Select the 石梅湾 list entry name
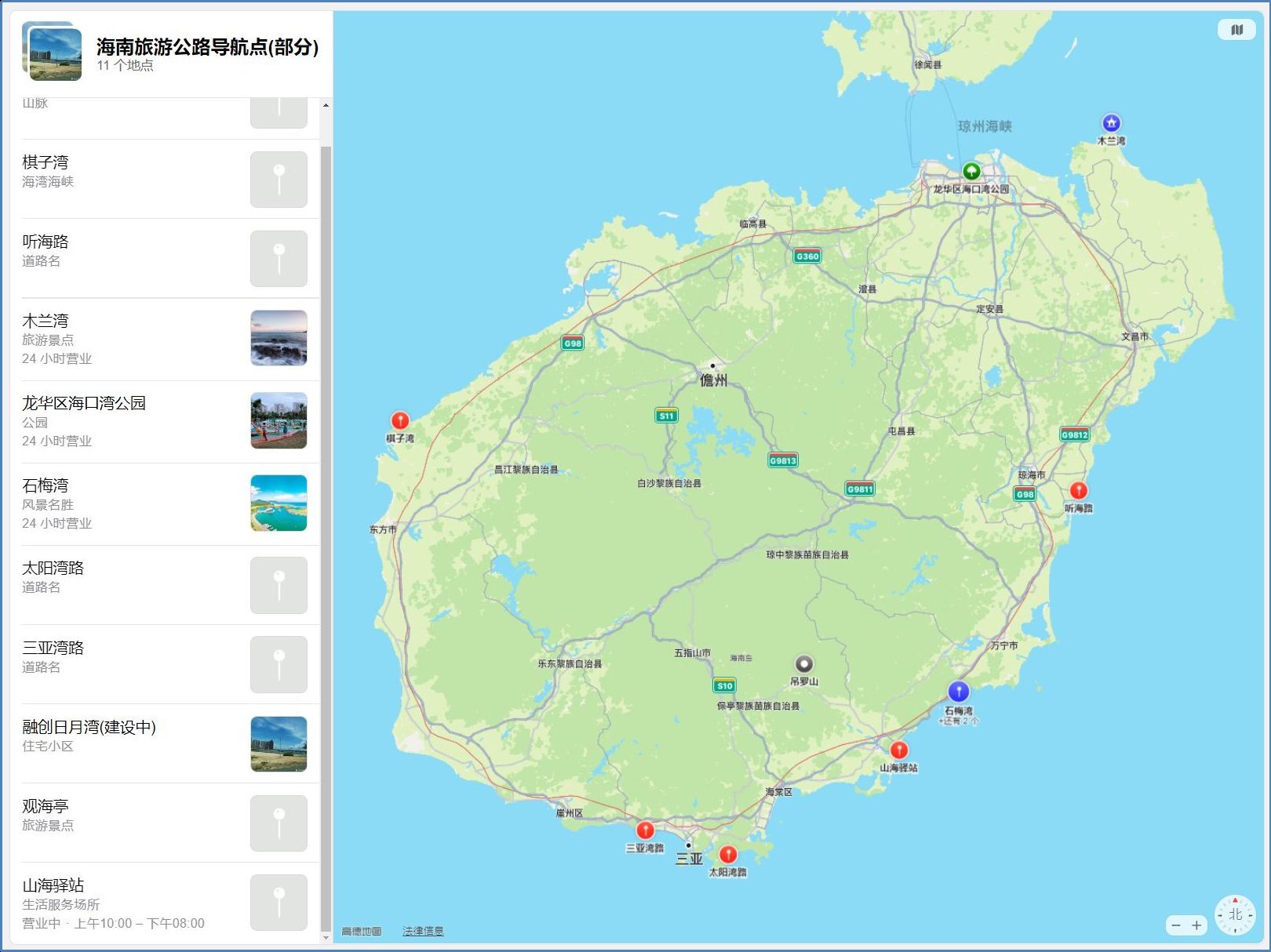 tap(46, 485)
